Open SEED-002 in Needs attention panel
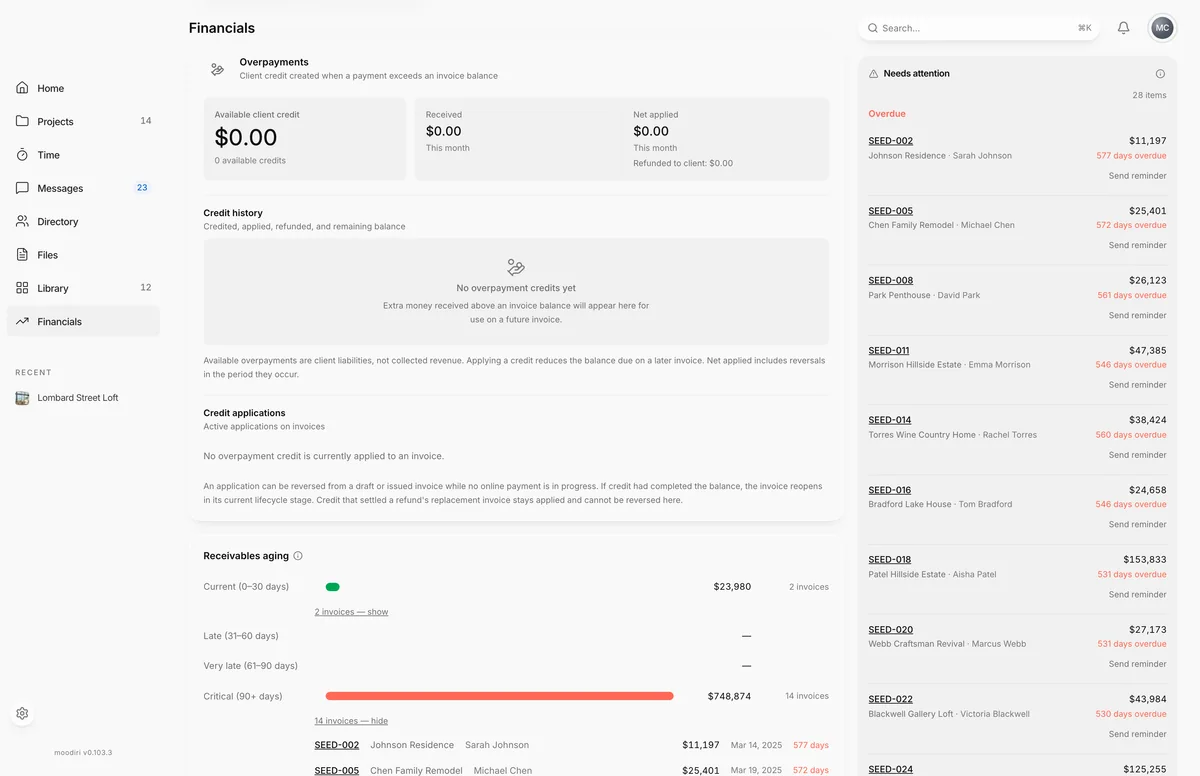The width and height of the screenshot is (1200, 776). point(890,141)
